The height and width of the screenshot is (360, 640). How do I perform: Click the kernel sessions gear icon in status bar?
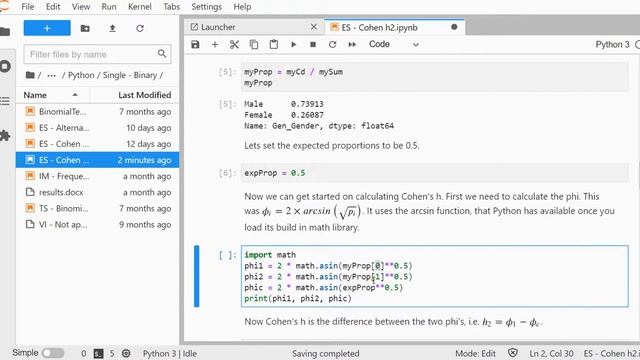(126, 353)
